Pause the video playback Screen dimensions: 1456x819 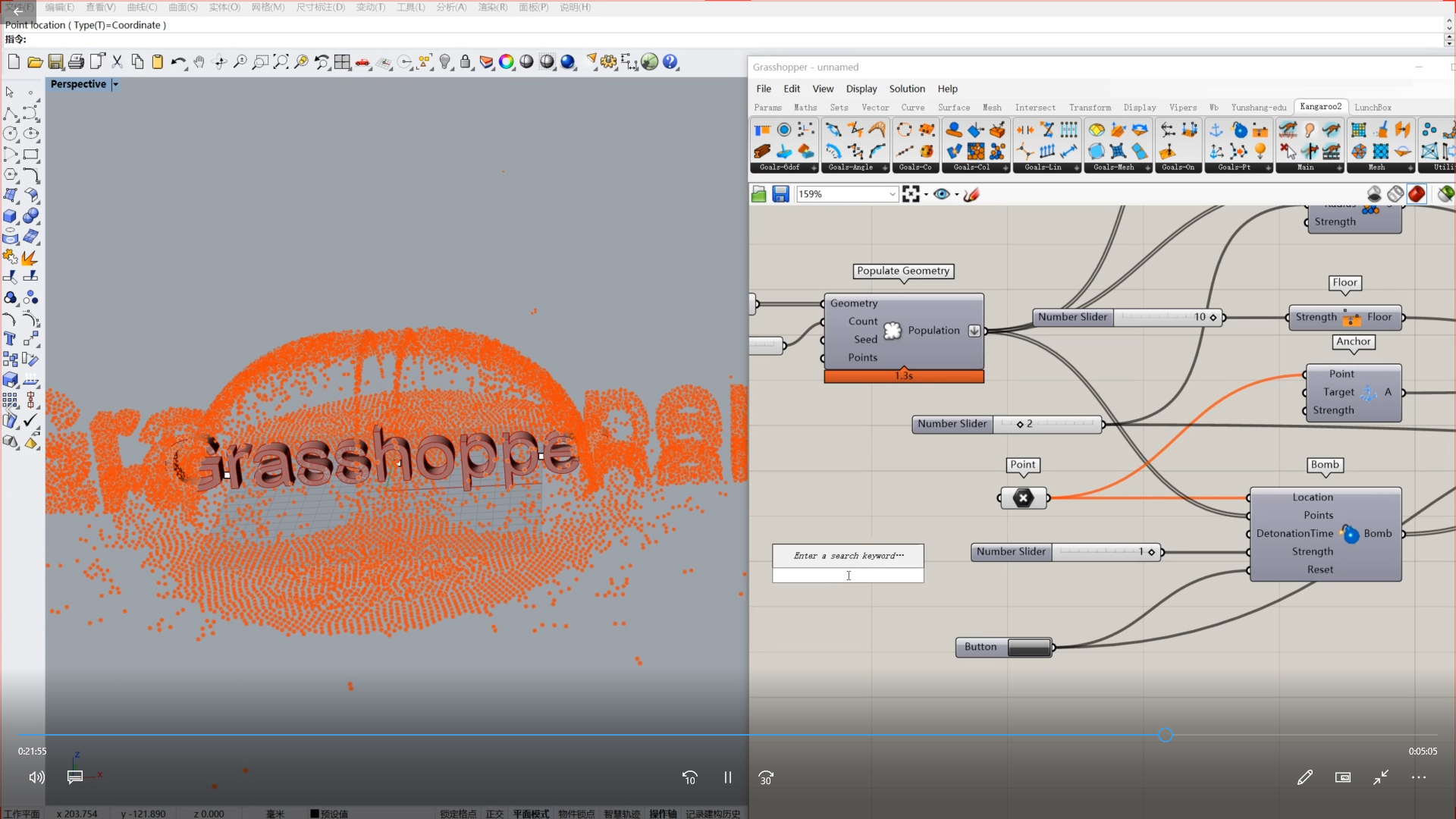pos(727,777)
